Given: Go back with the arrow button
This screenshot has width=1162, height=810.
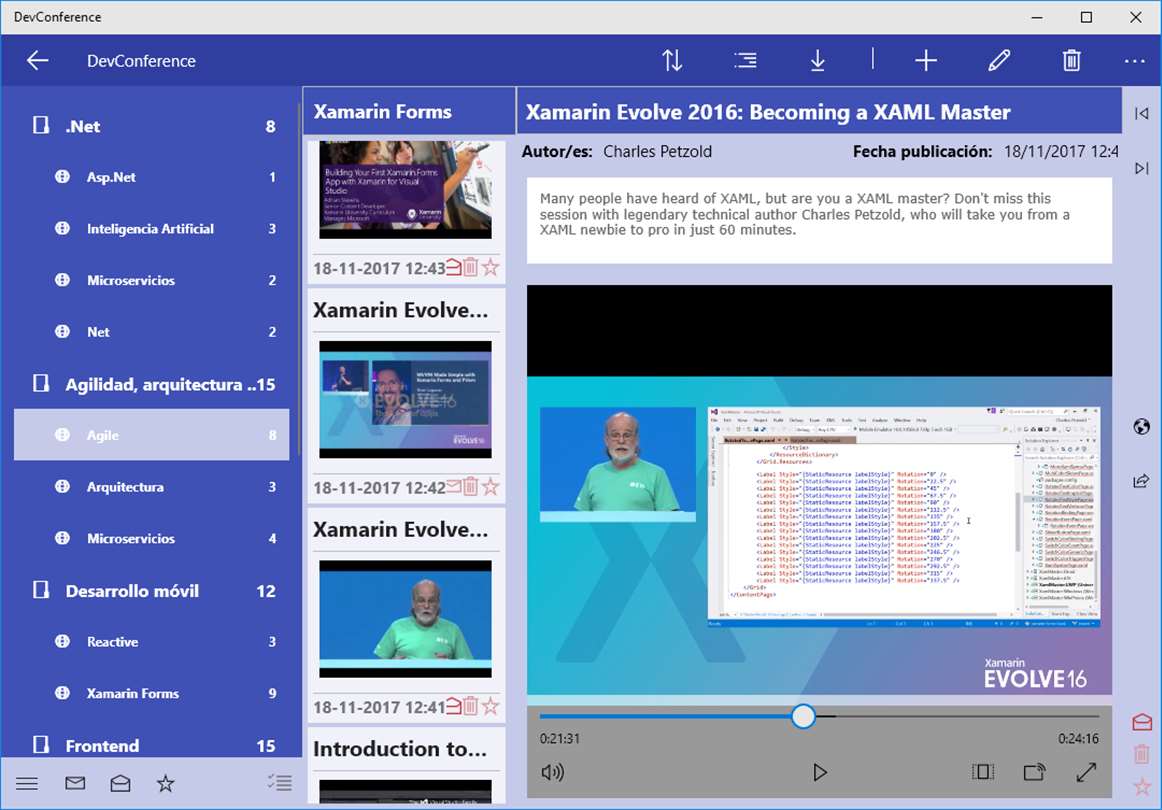Looking at the screenshot, I should pos(37,61).
